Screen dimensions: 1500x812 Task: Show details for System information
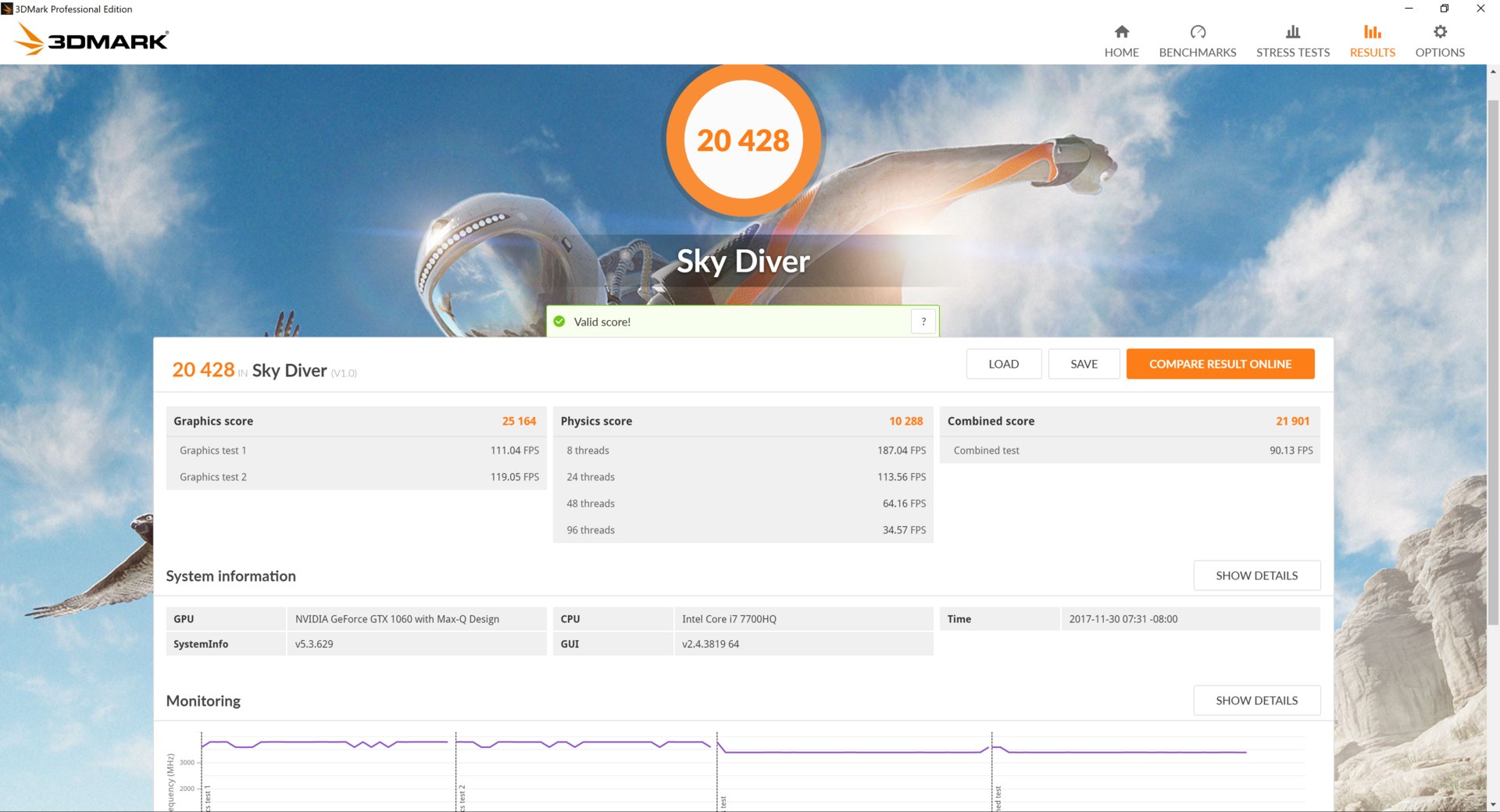(1257, 575)
